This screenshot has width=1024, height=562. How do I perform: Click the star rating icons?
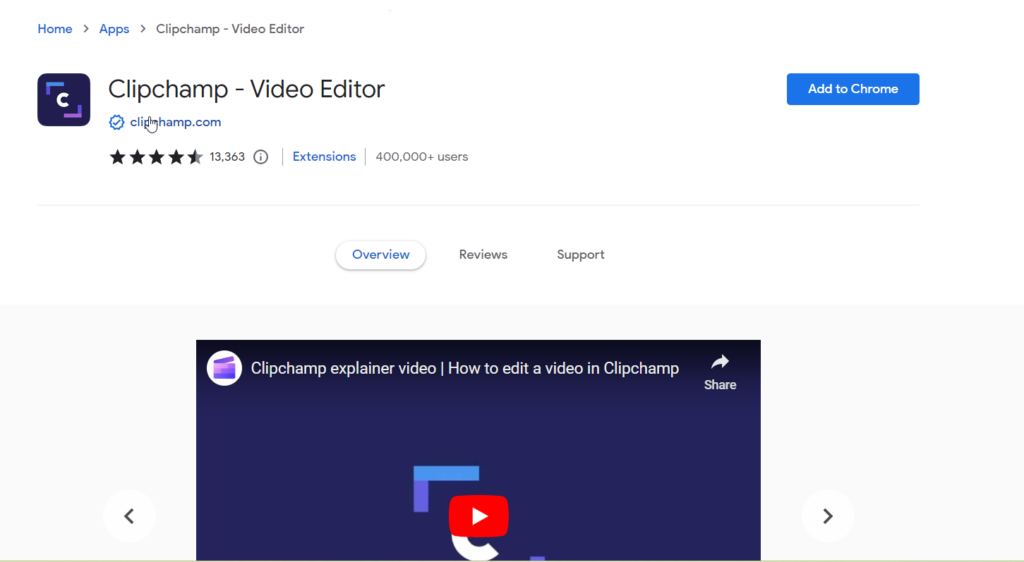pyautogui.click(x=156, y=157)
